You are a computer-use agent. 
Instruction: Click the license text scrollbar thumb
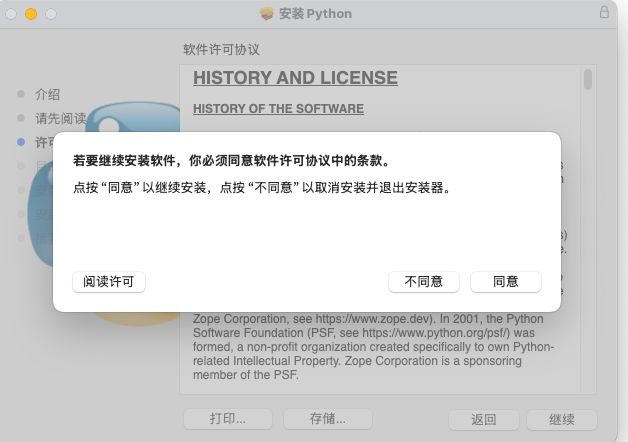pyautogui.click(x=588, y=80)
